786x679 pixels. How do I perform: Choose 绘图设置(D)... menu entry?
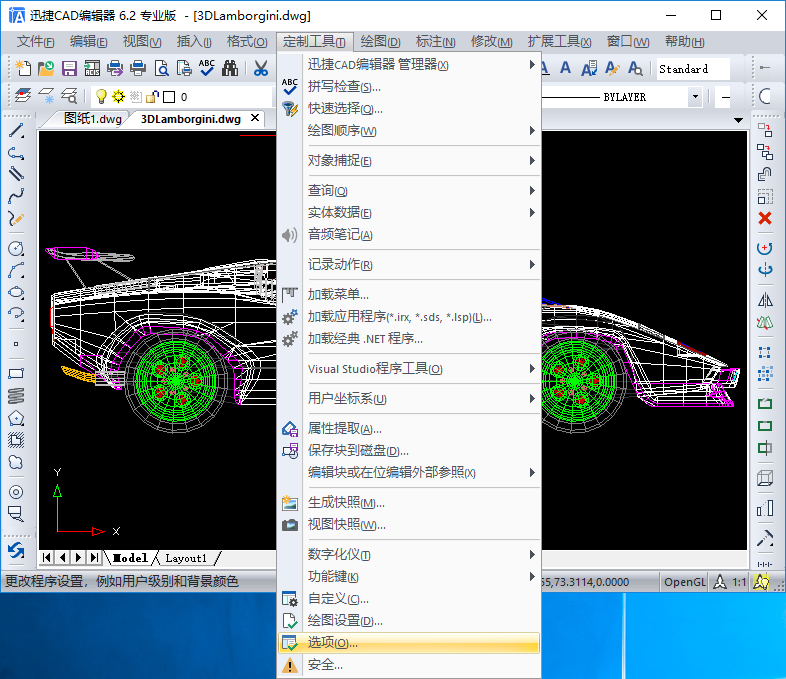click(x=409, y=621)
